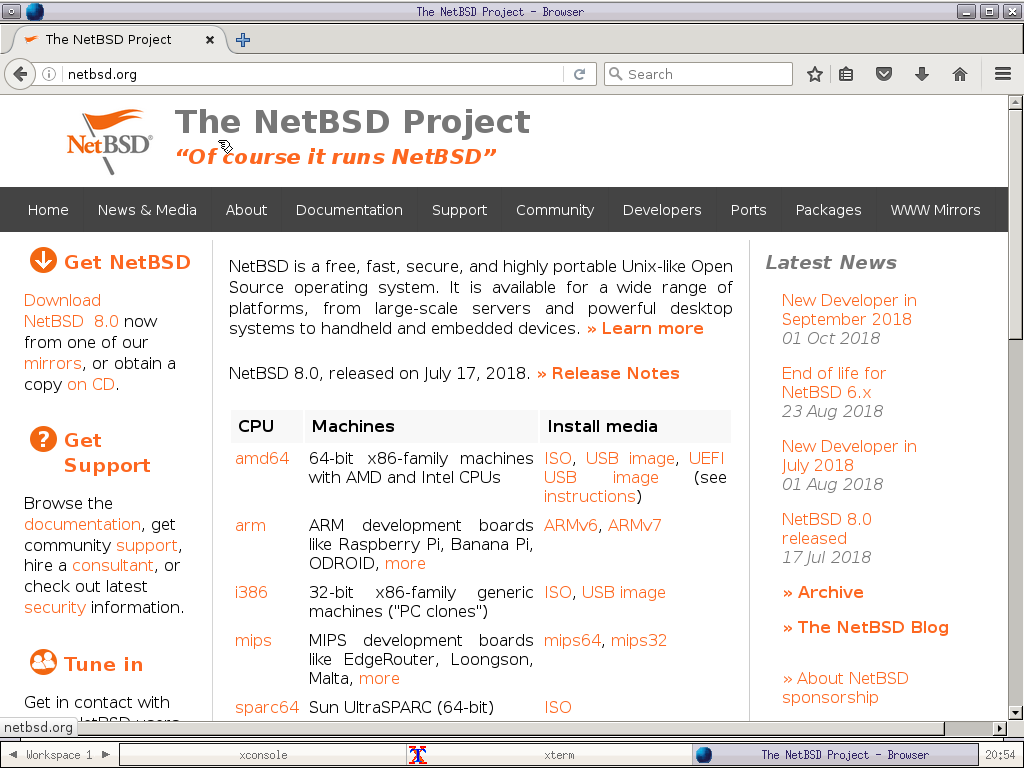Click the Tune in people icon

(43, 662)
